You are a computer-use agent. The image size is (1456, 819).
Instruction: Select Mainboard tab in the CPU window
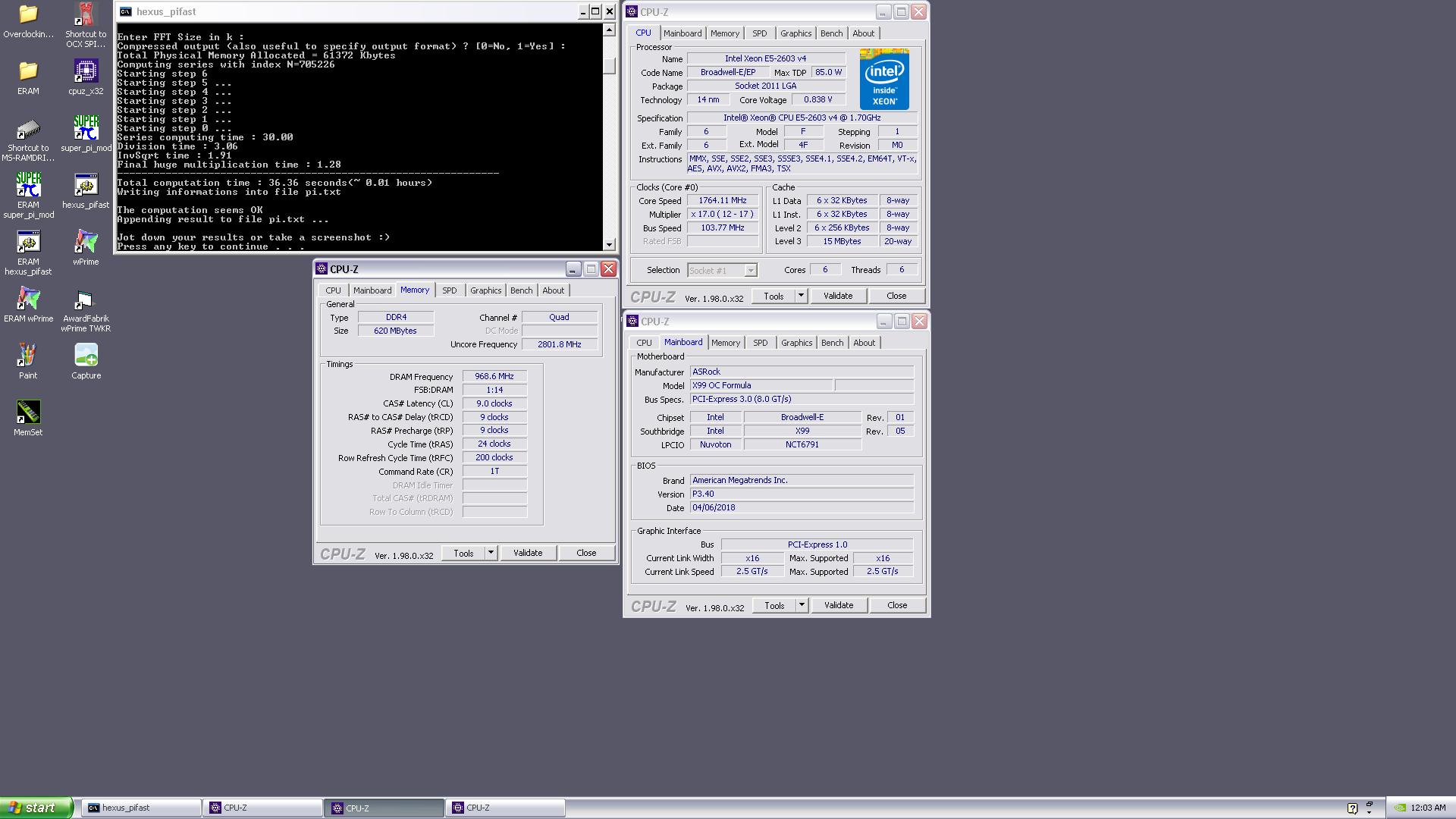682,33
